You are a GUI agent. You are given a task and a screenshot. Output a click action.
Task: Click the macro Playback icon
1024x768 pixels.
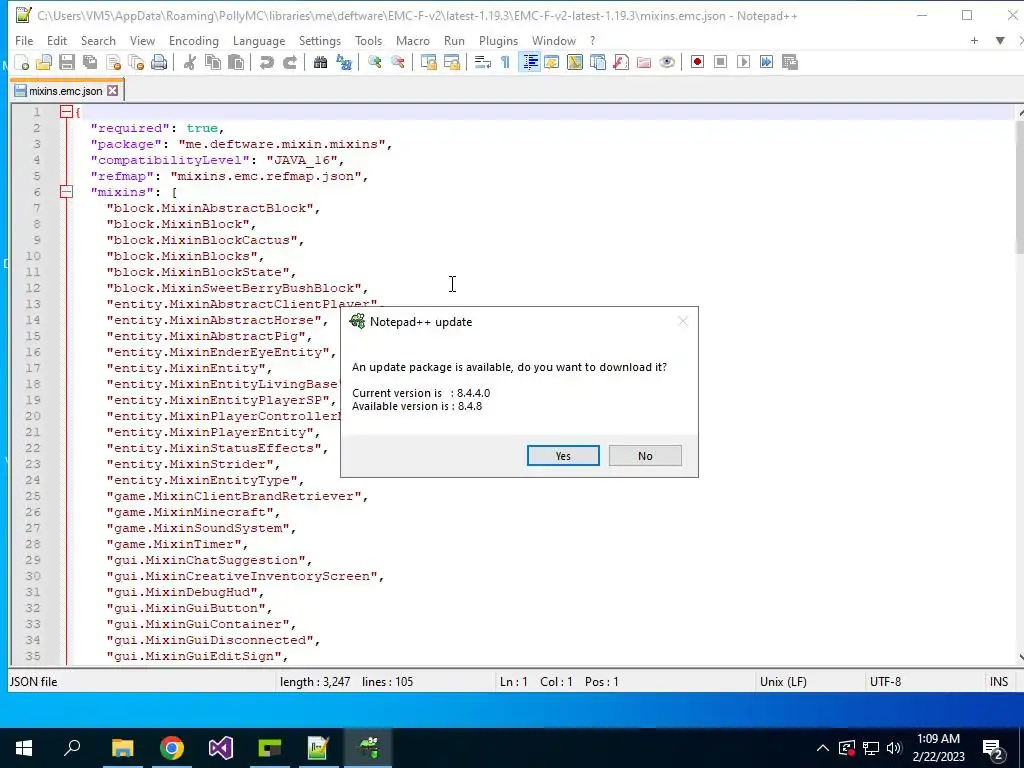click(743, 62)
